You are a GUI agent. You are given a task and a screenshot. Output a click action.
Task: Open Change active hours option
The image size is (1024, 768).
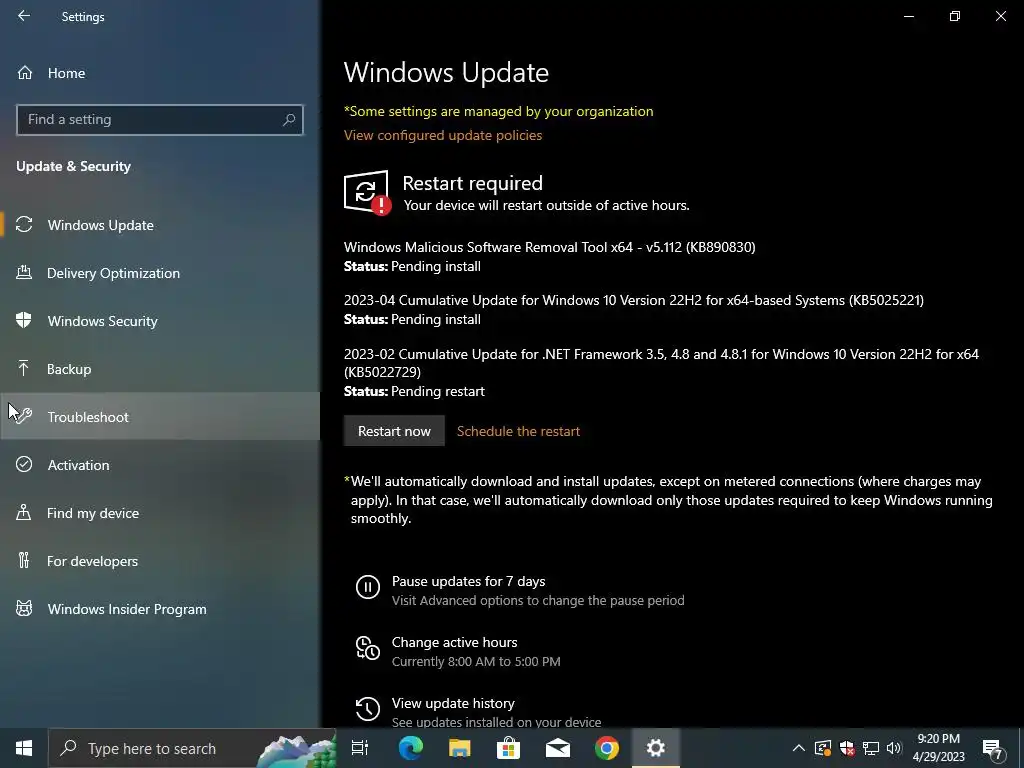455,642
